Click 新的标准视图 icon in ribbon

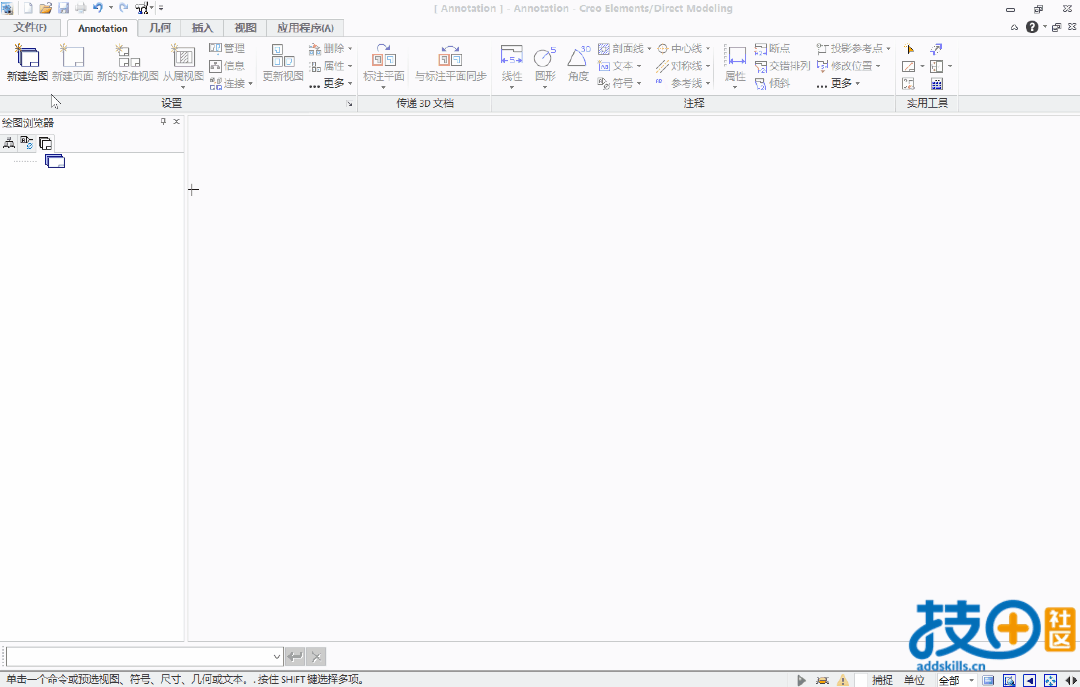tap(127, 56)
